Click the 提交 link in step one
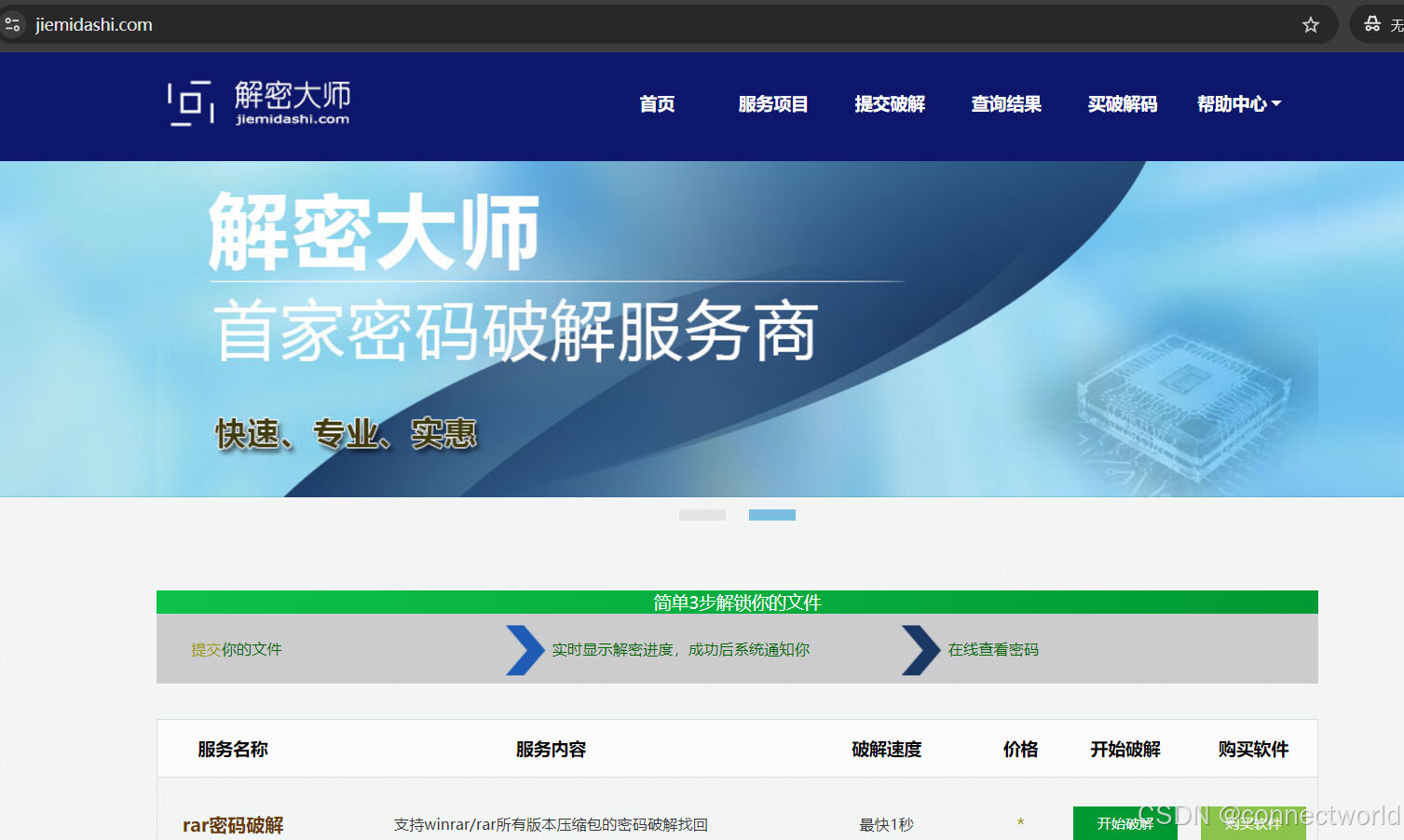The width and height of the screenshot is (1404, 840). click(206, 649)
